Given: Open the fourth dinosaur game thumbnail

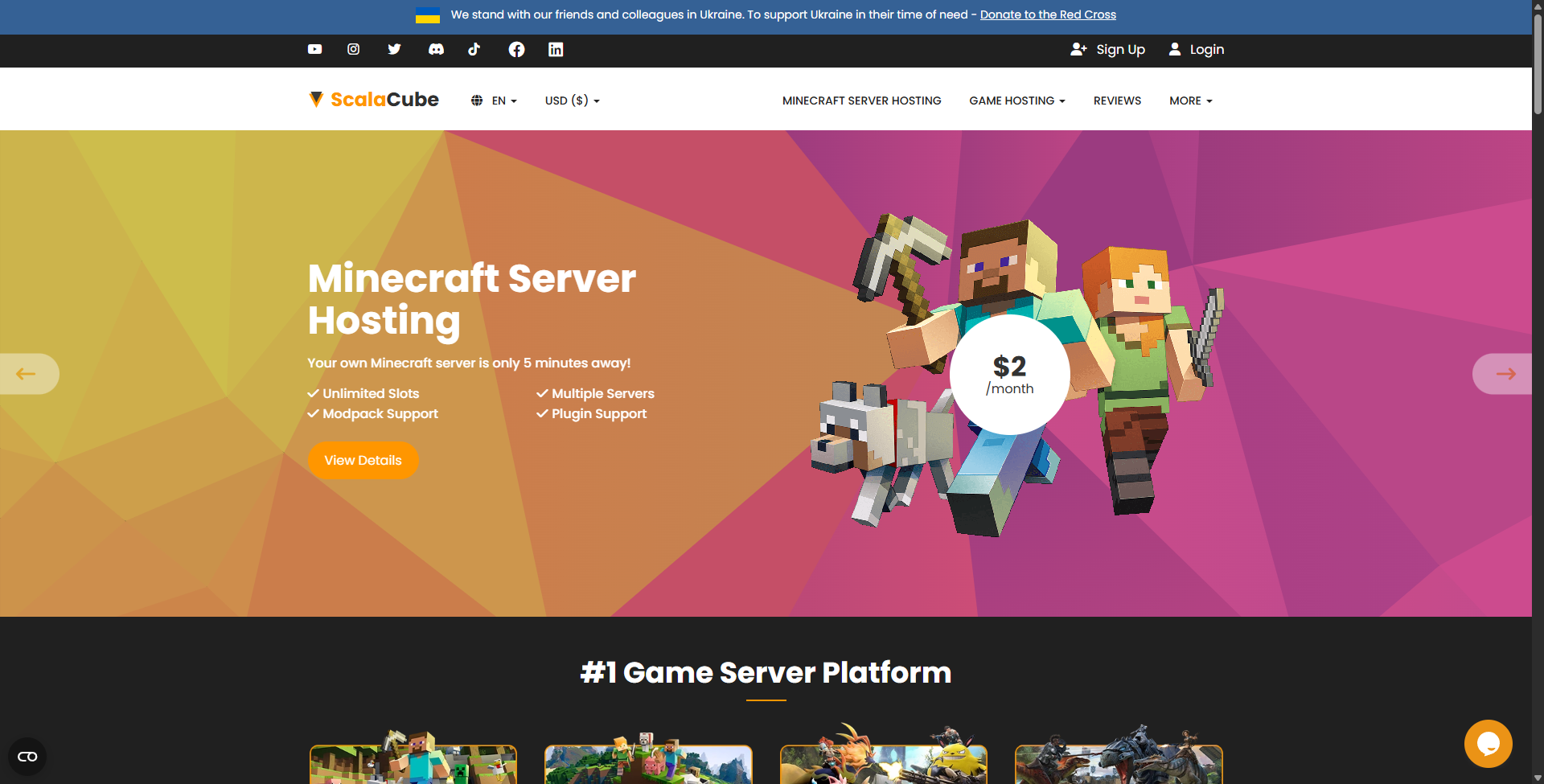Looking at the screenshot, I should (x=1119, y=756).
